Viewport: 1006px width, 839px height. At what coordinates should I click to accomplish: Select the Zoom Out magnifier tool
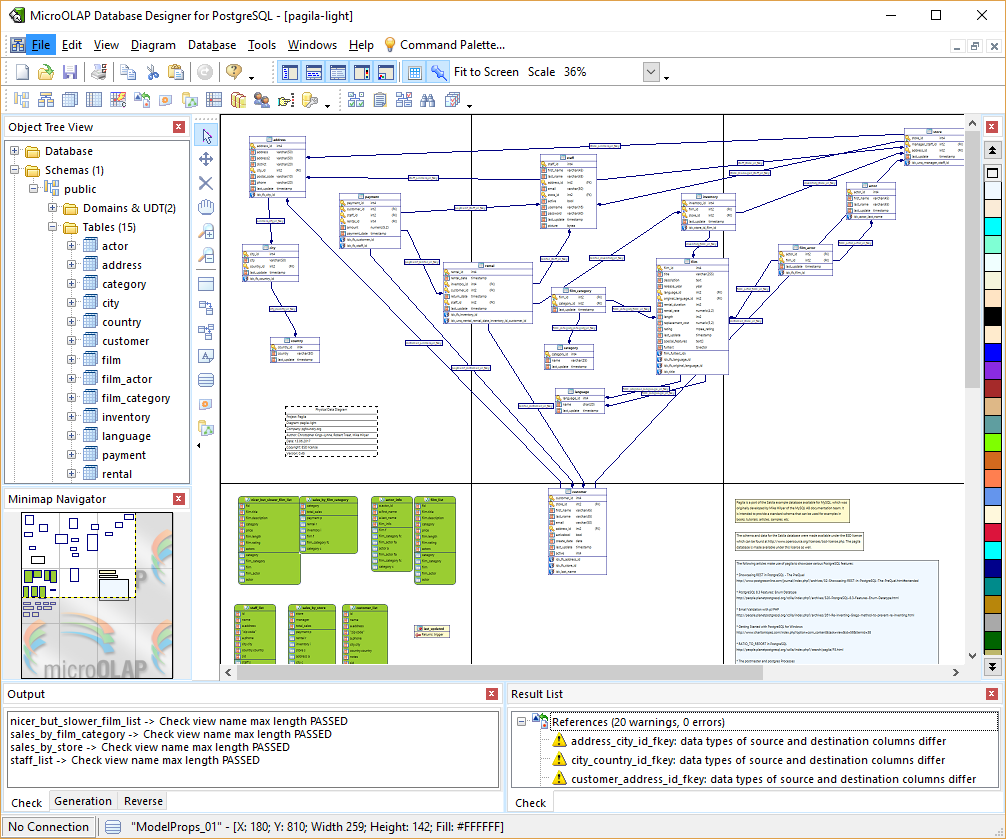pos(206,256)
